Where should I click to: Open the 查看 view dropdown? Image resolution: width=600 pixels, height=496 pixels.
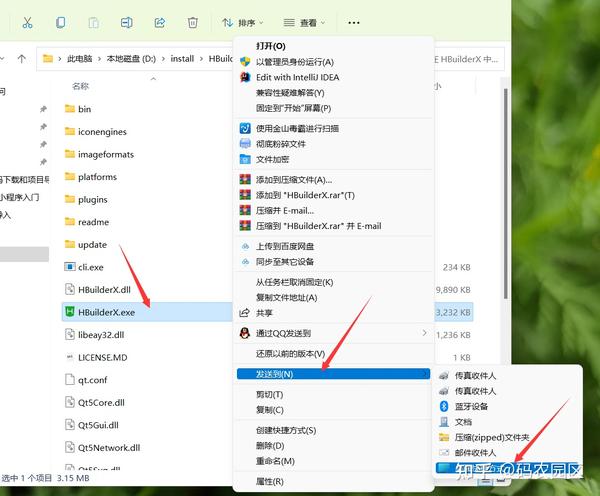pyautogui.click(x=304, y=23)
